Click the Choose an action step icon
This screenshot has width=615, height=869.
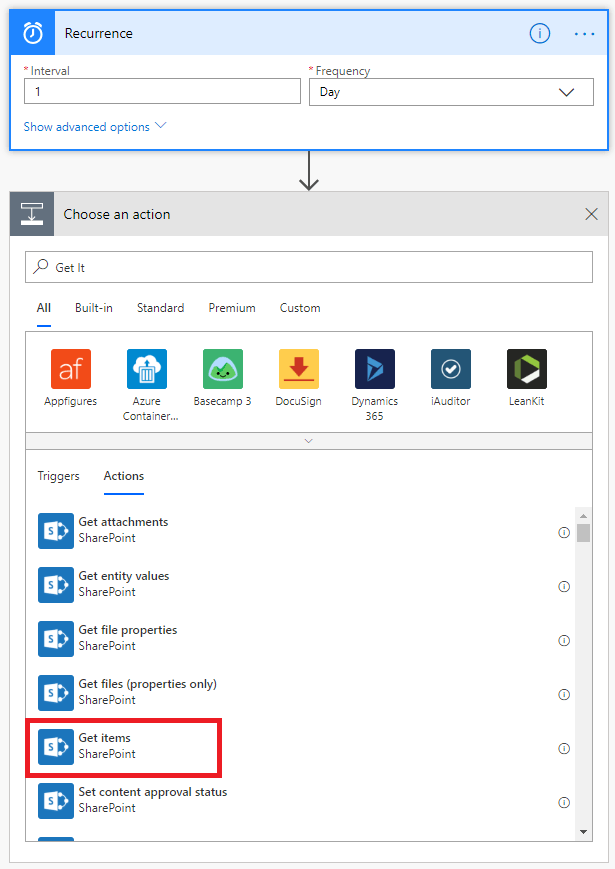pos(32,214)
